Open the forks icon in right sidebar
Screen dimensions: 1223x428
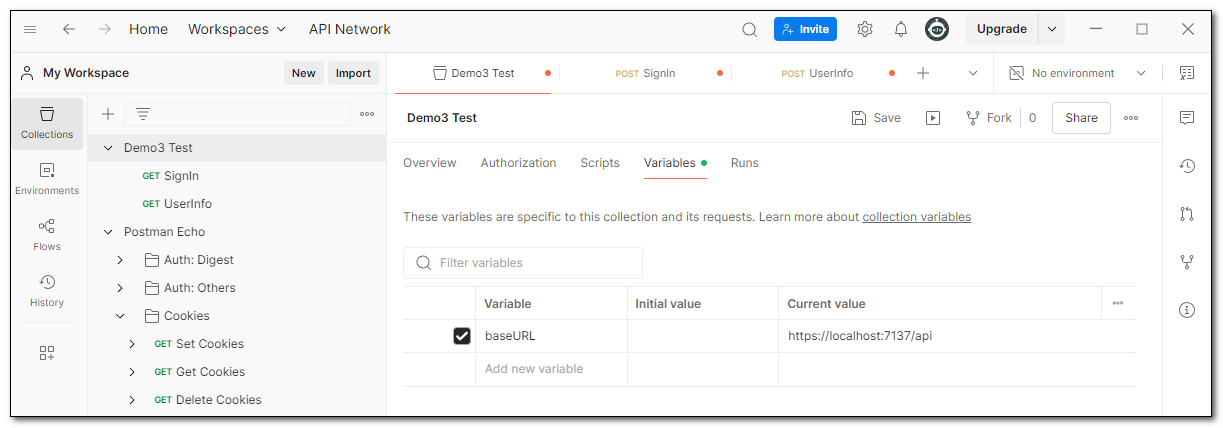tap(1187, 262)
